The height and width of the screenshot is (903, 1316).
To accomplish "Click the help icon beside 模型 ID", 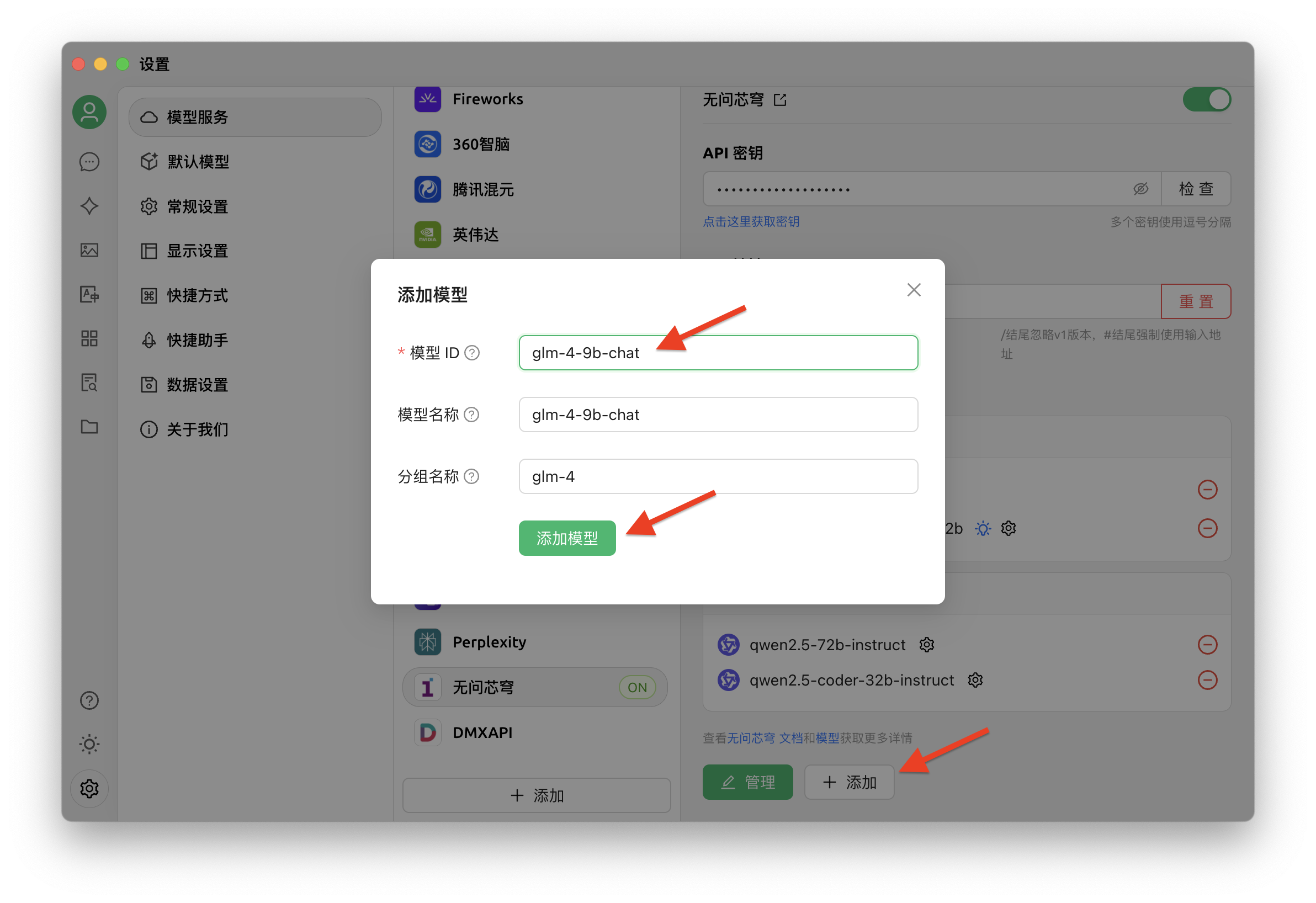I will click(473, 353).
